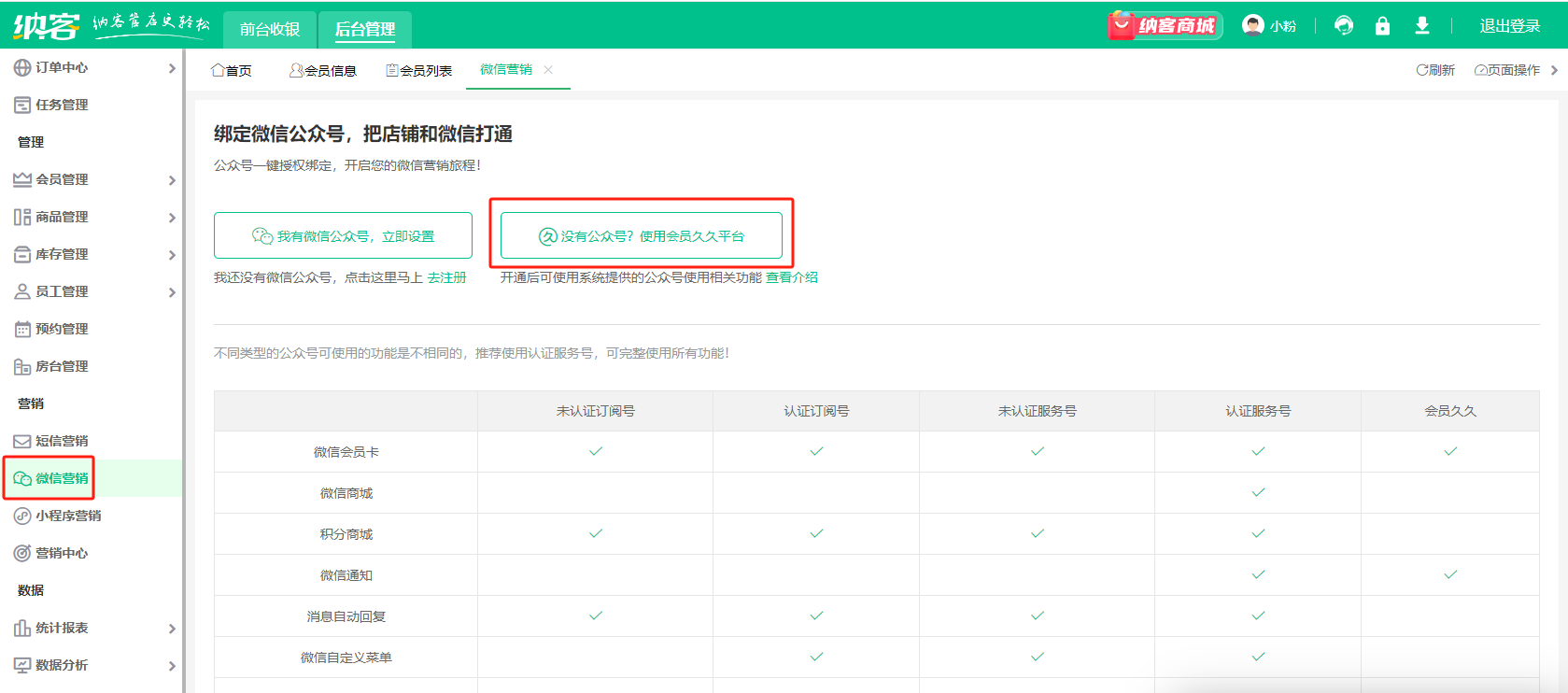Click the 未认证订阅号 column header
Image resolution: width=1568 pixels, height=693 pixels.
coord(596,411)
